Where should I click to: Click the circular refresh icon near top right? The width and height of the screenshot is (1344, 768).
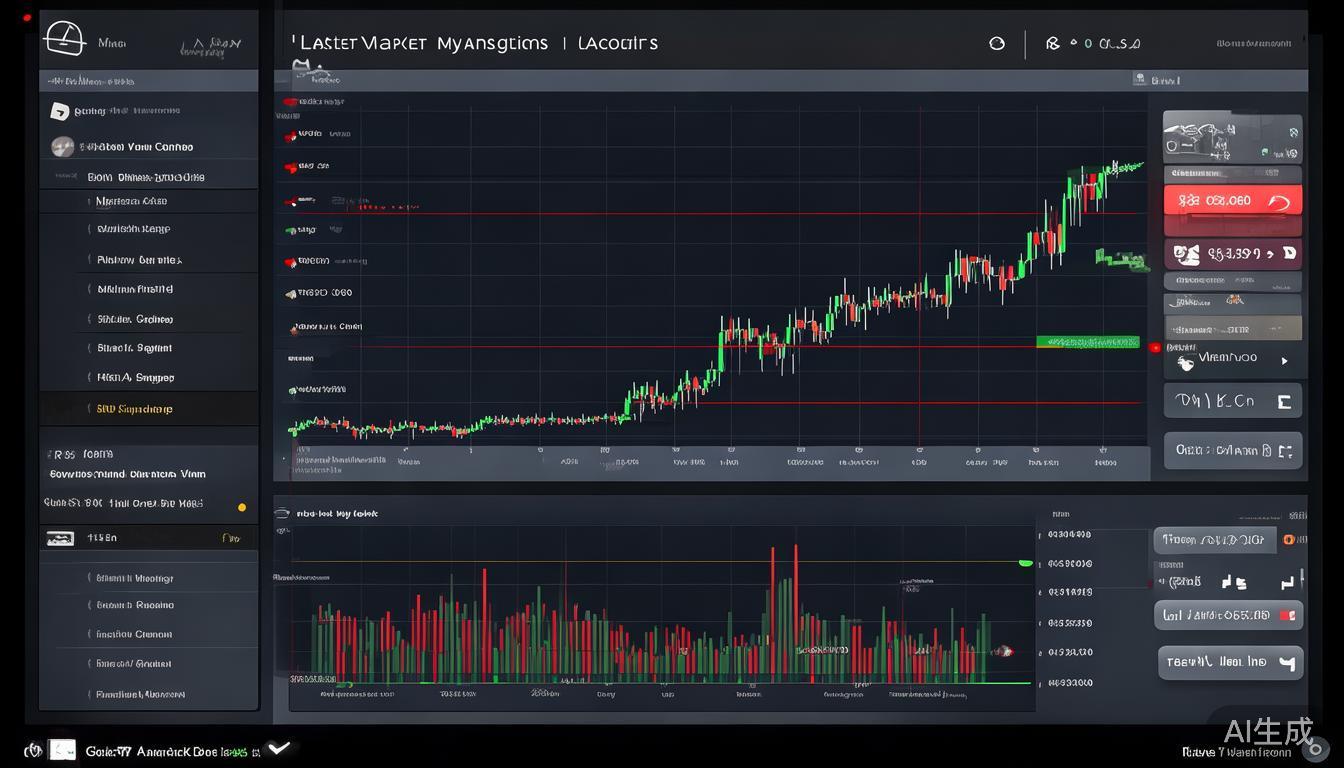(x=996, y=43)
